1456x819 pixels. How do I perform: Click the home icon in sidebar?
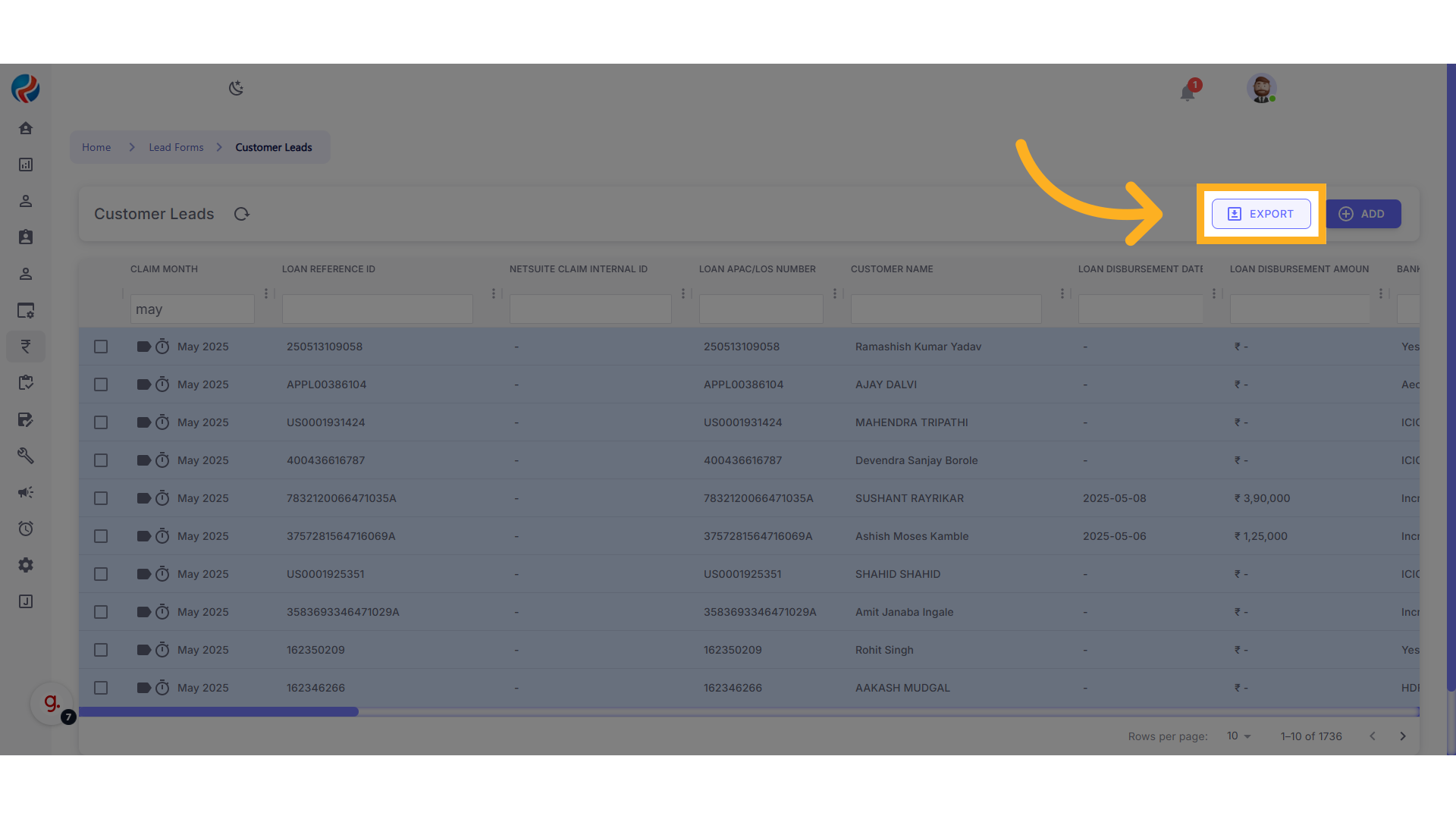coord(26,128)
